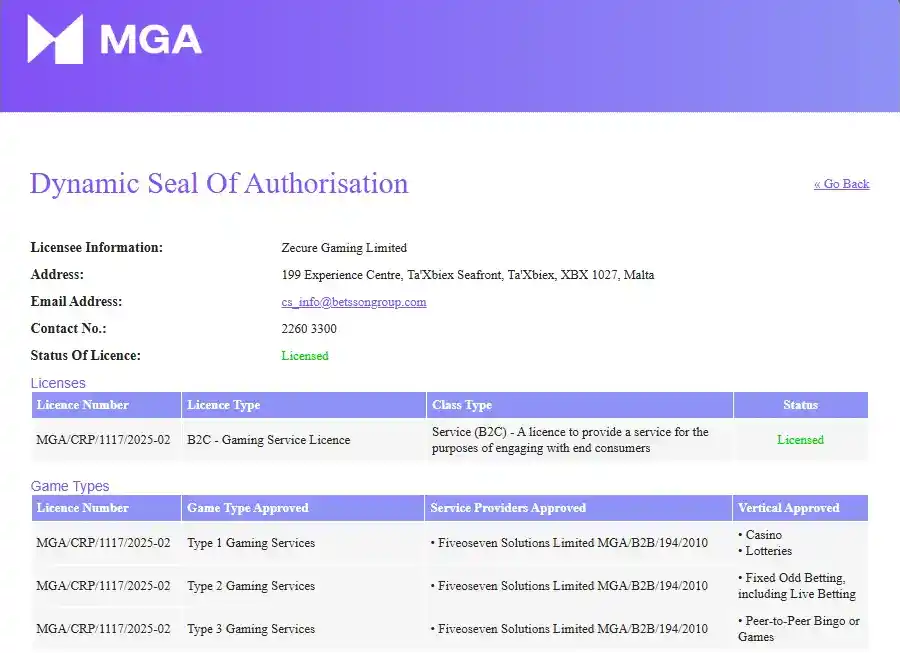Go back via the Go Back link
Viewport: 900px width, 653px height.
point(841,184)
